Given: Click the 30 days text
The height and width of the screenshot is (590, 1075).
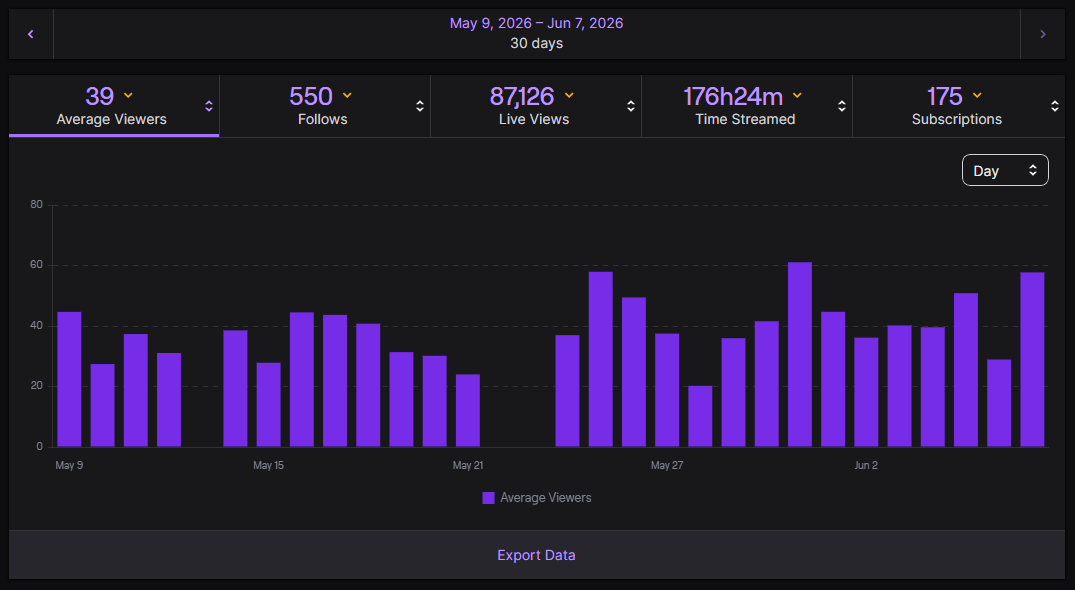Looking at the screenshot, I should [x=536, y=43].
